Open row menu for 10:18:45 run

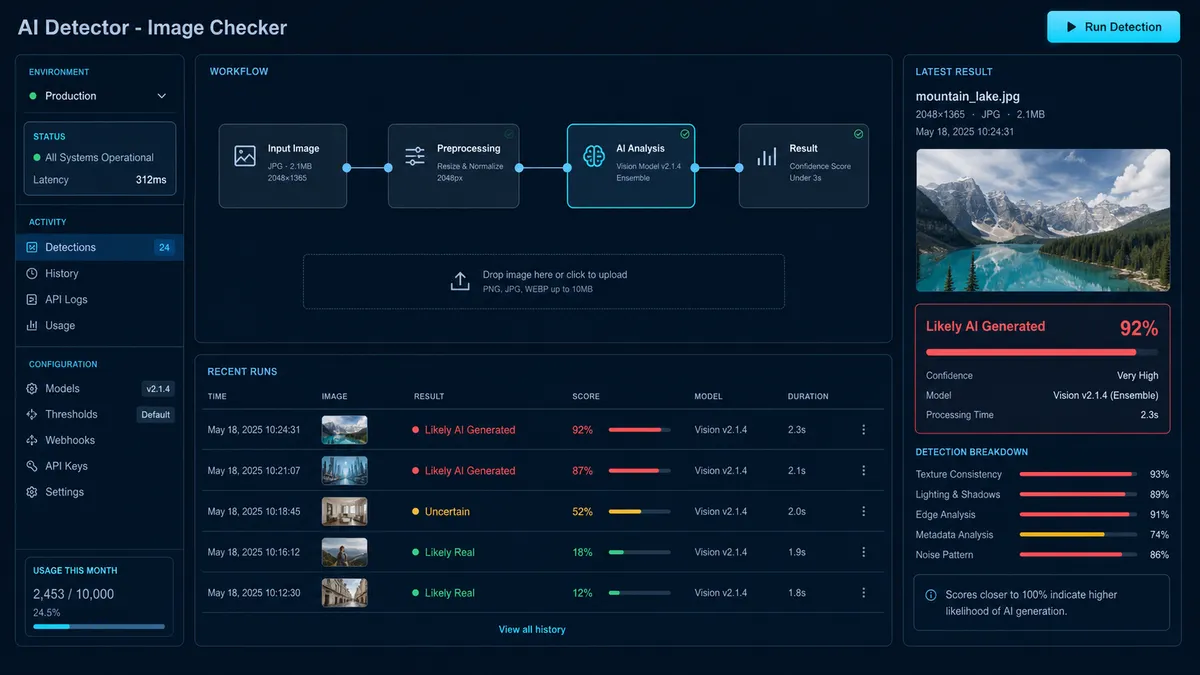864,511
